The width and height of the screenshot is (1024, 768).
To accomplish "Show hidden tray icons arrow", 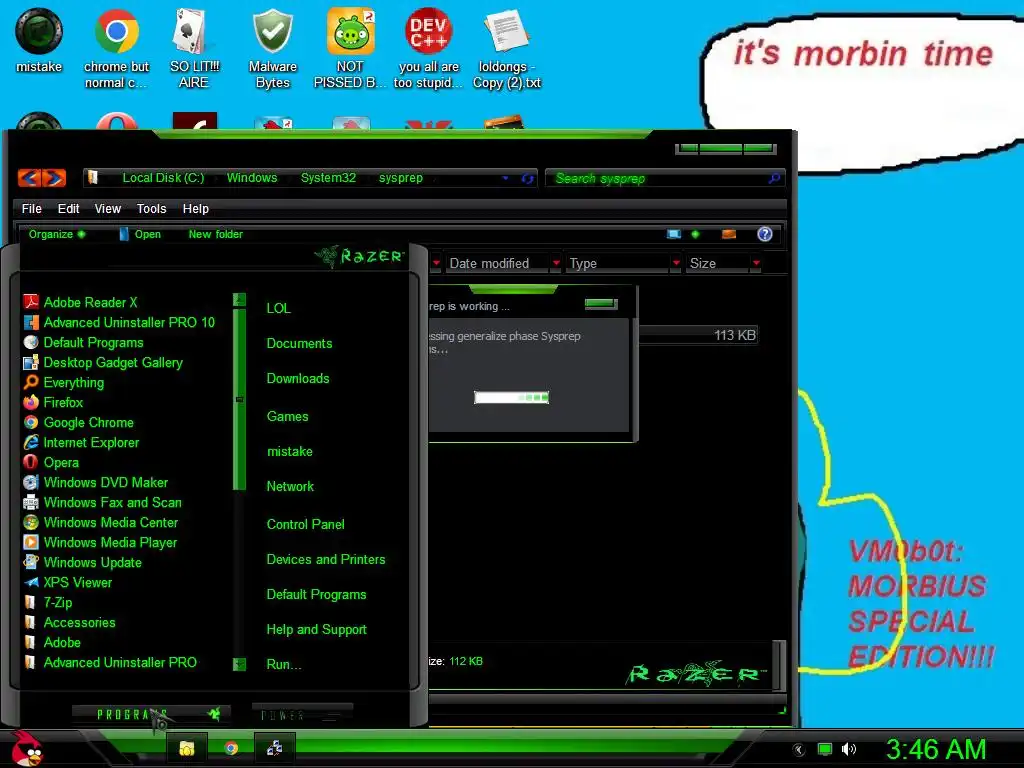I will (x=799, y=750).
